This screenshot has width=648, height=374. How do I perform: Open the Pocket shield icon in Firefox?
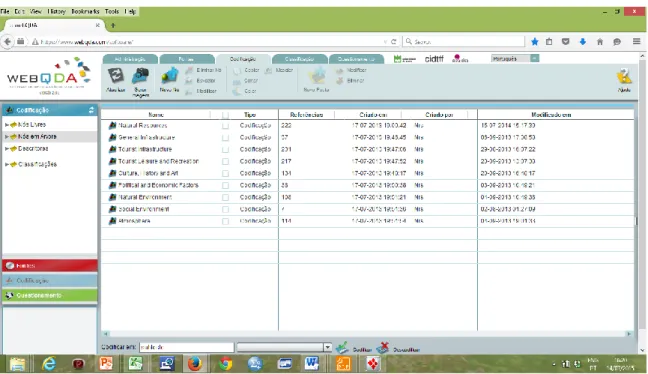[x=565, y=42]
